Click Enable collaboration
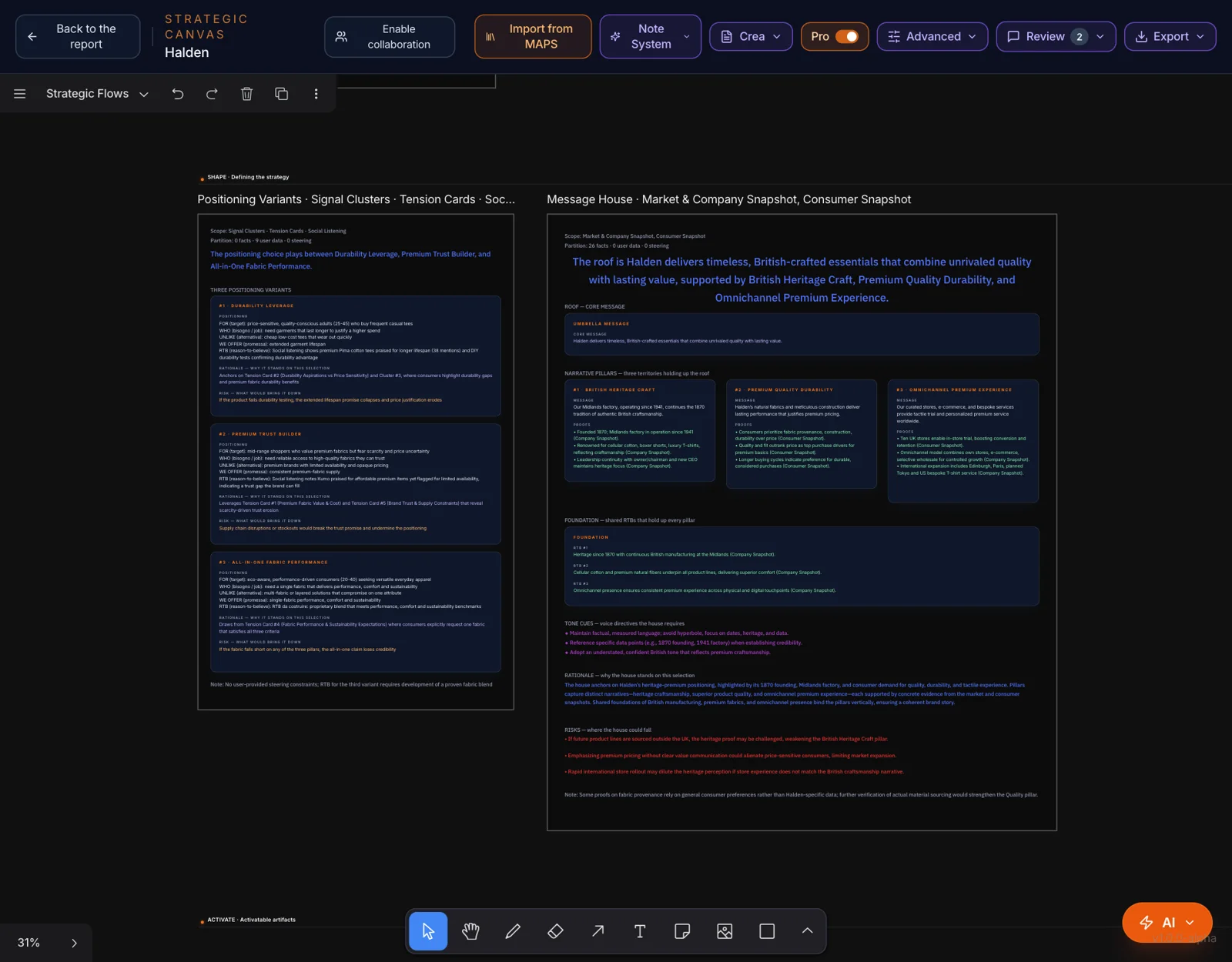This screenshot has height=962, width=1232. [390, 36]
